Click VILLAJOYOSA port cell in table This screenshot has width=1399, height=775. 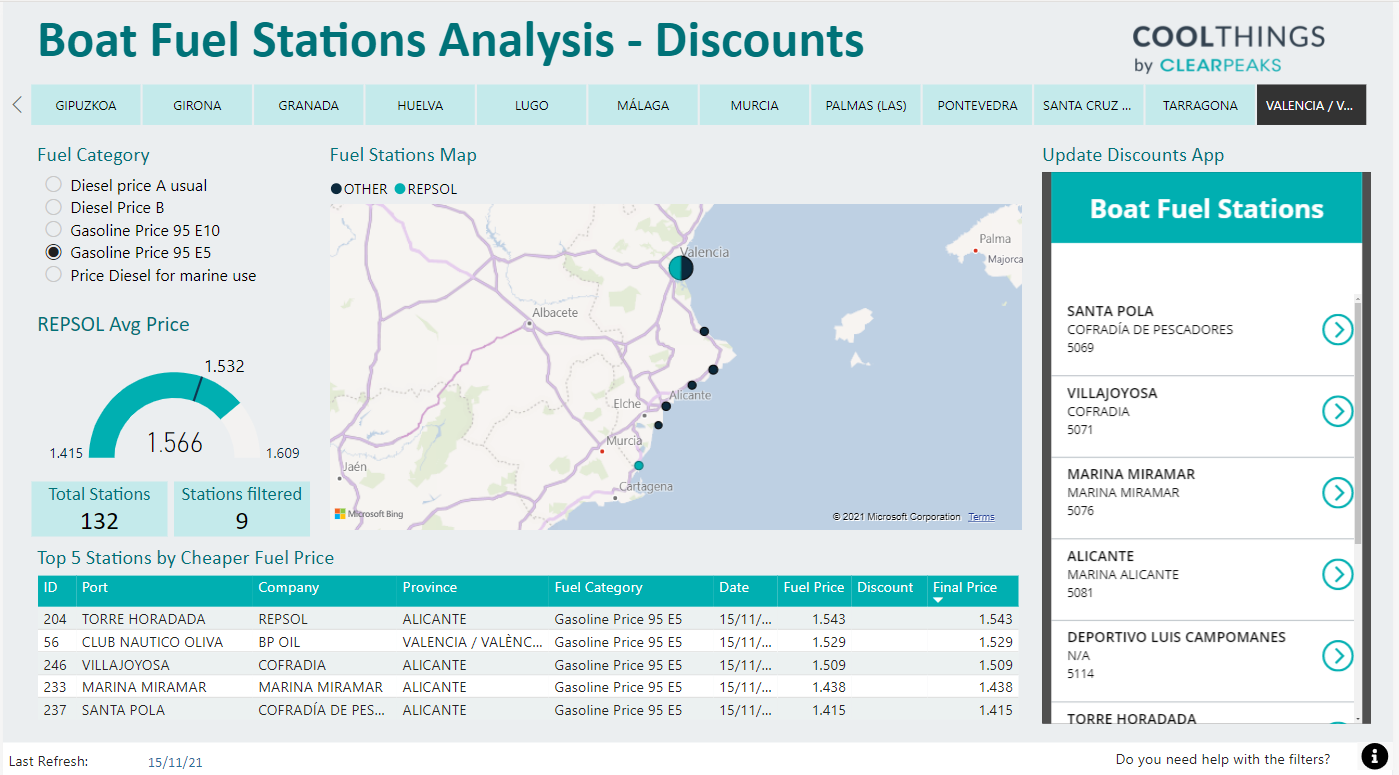pos(126,665)
